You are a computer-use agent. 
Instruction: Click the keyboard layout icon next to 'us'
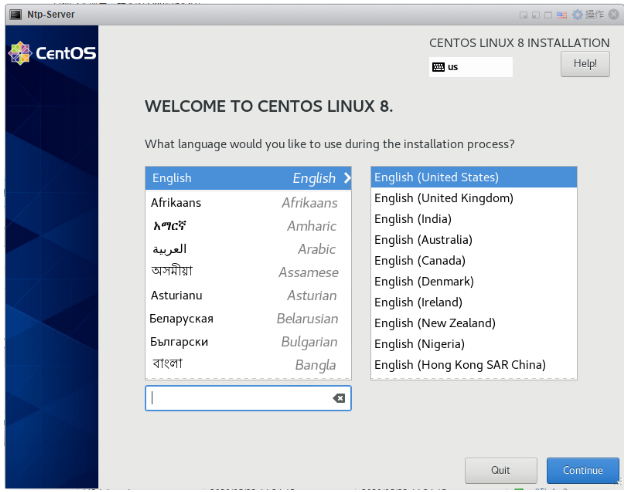tap(438, 67)
